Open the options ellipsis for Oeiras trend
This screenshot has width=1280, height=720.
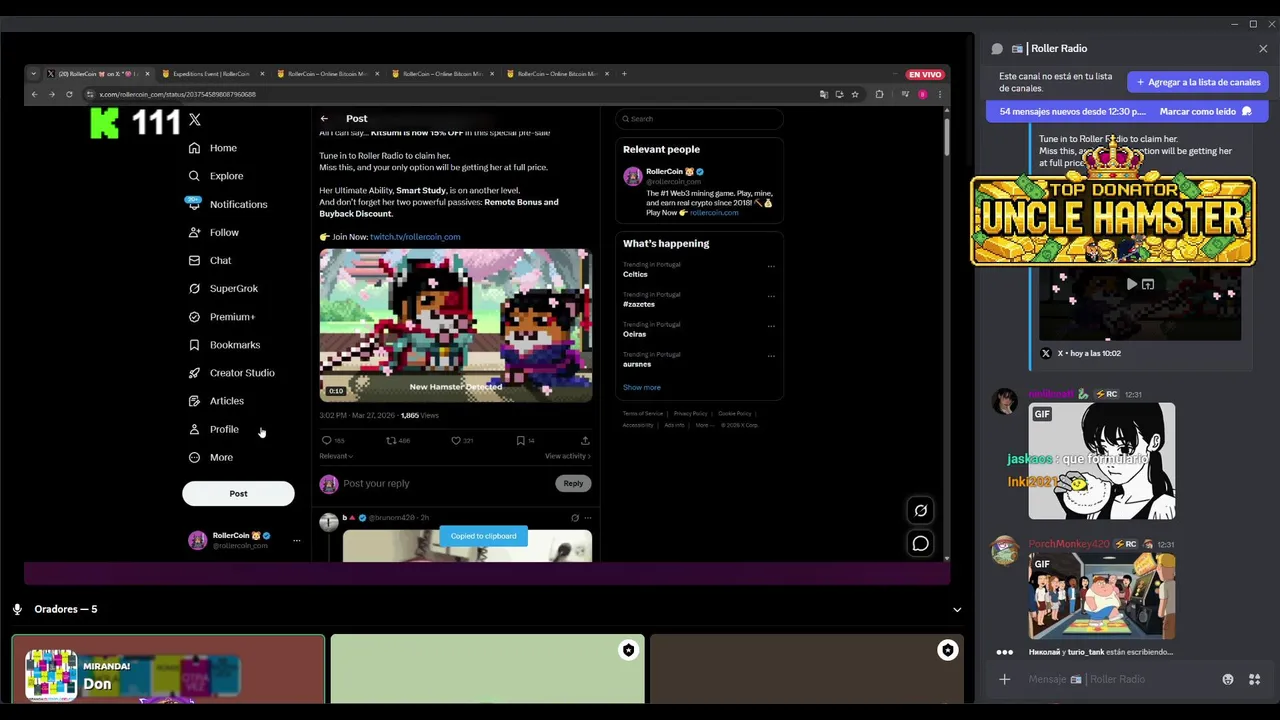[771, 327]
